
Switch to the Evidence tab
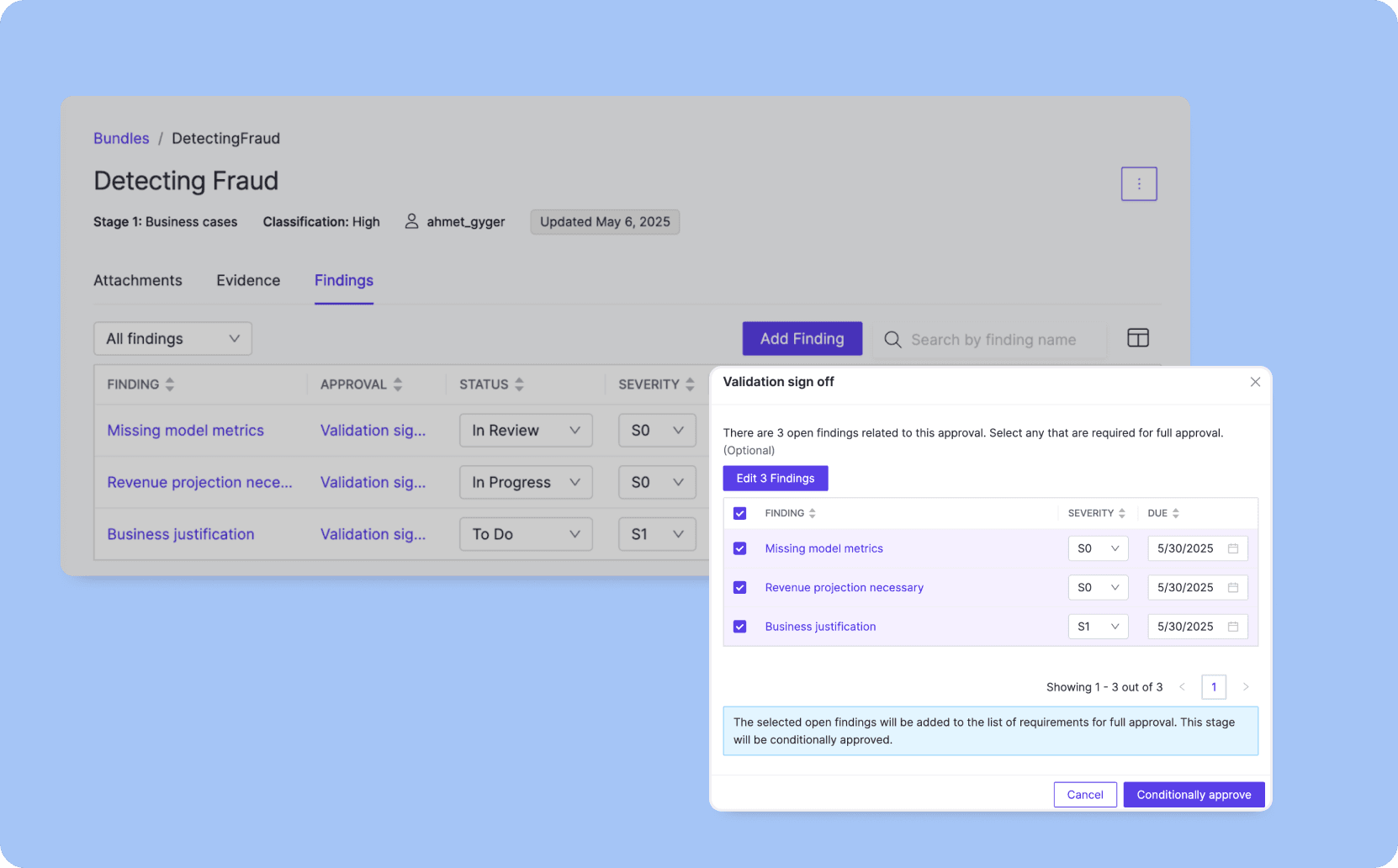(247, 280)
